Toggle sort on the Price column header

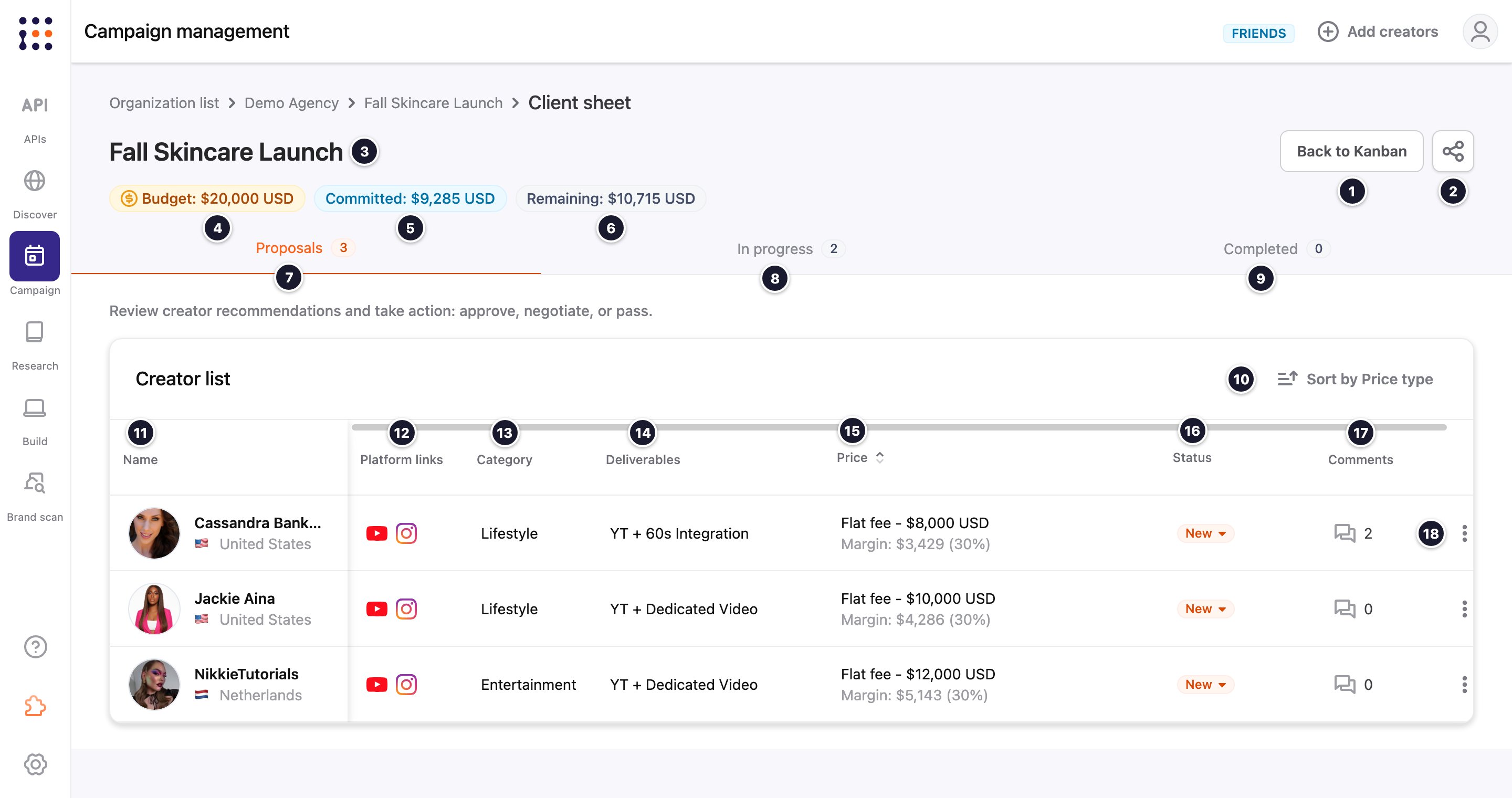click(x=860, y=458)
